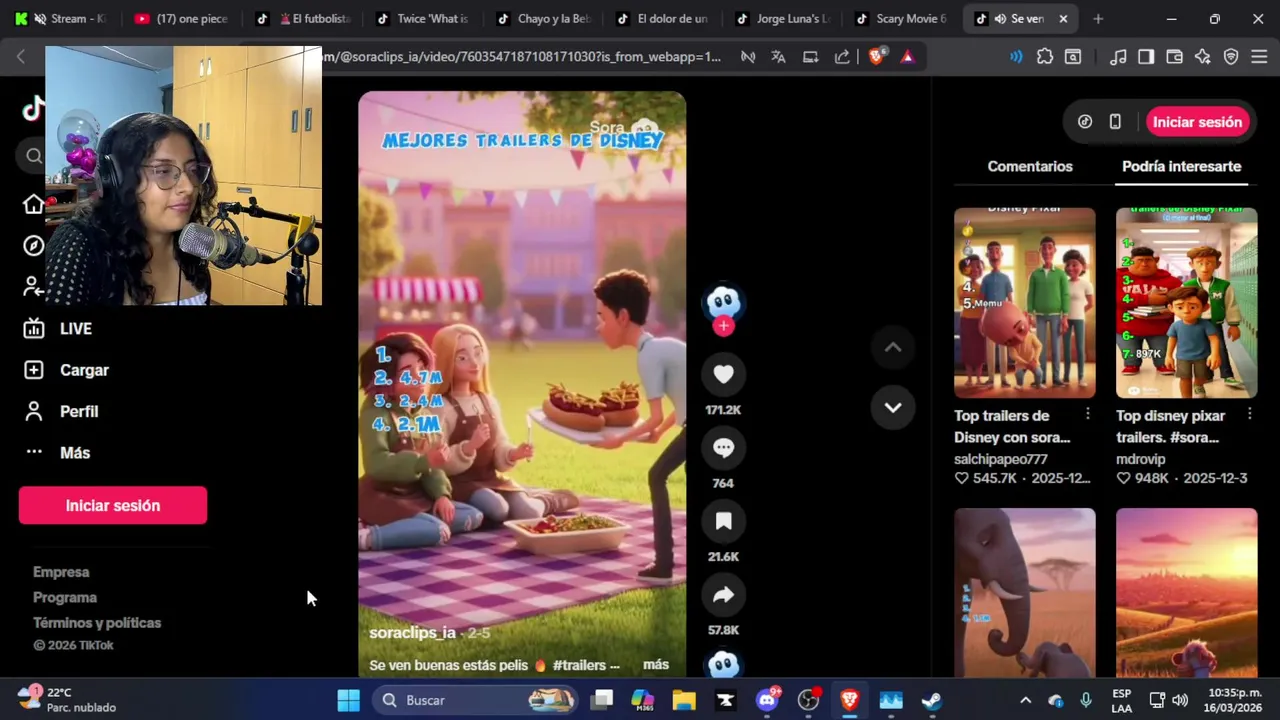Open the '#trailers' hashtag in caption
1280x720 pixels.
click(579, 665)
